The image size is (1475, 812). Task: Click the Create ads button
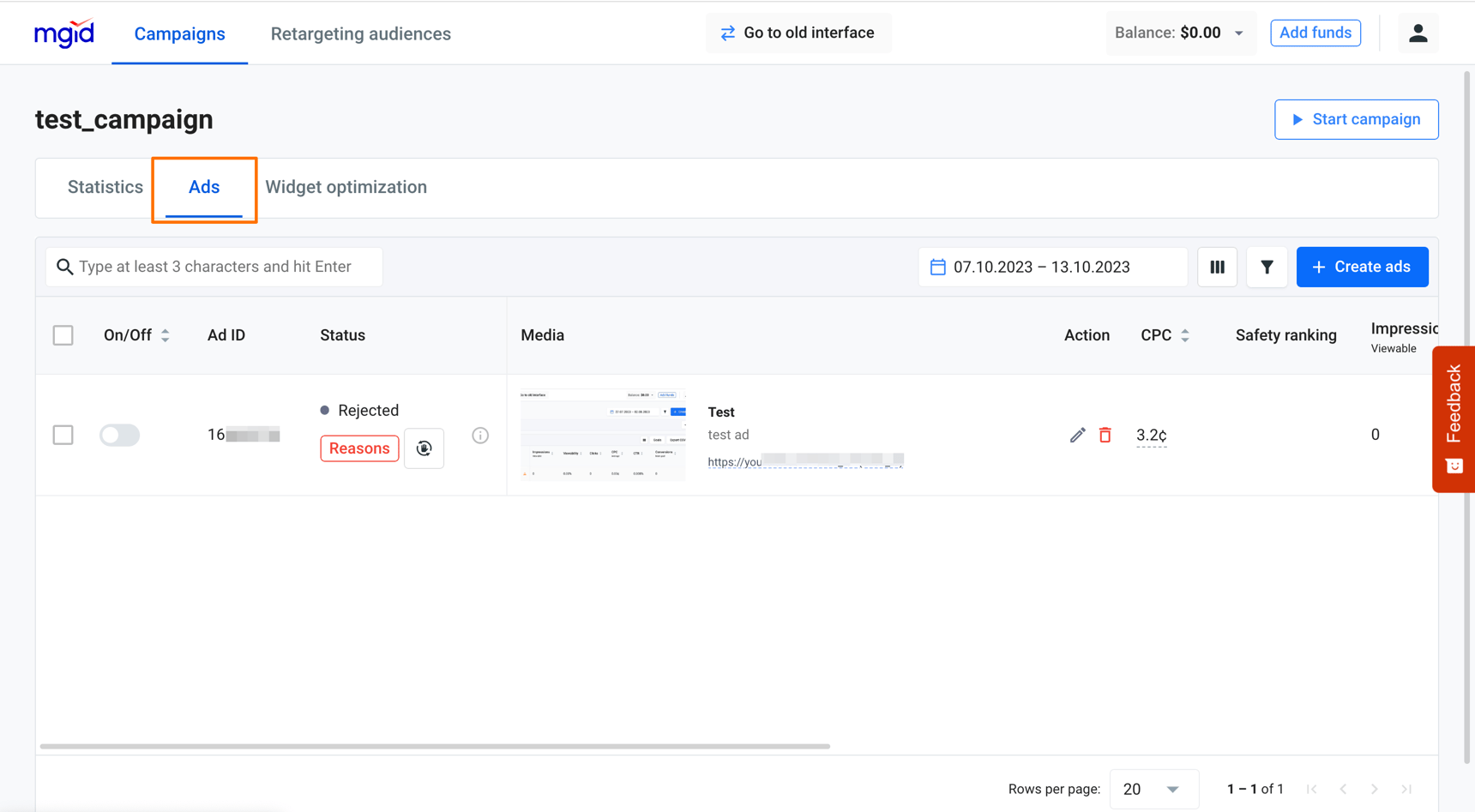click(x=1362, y=267)
